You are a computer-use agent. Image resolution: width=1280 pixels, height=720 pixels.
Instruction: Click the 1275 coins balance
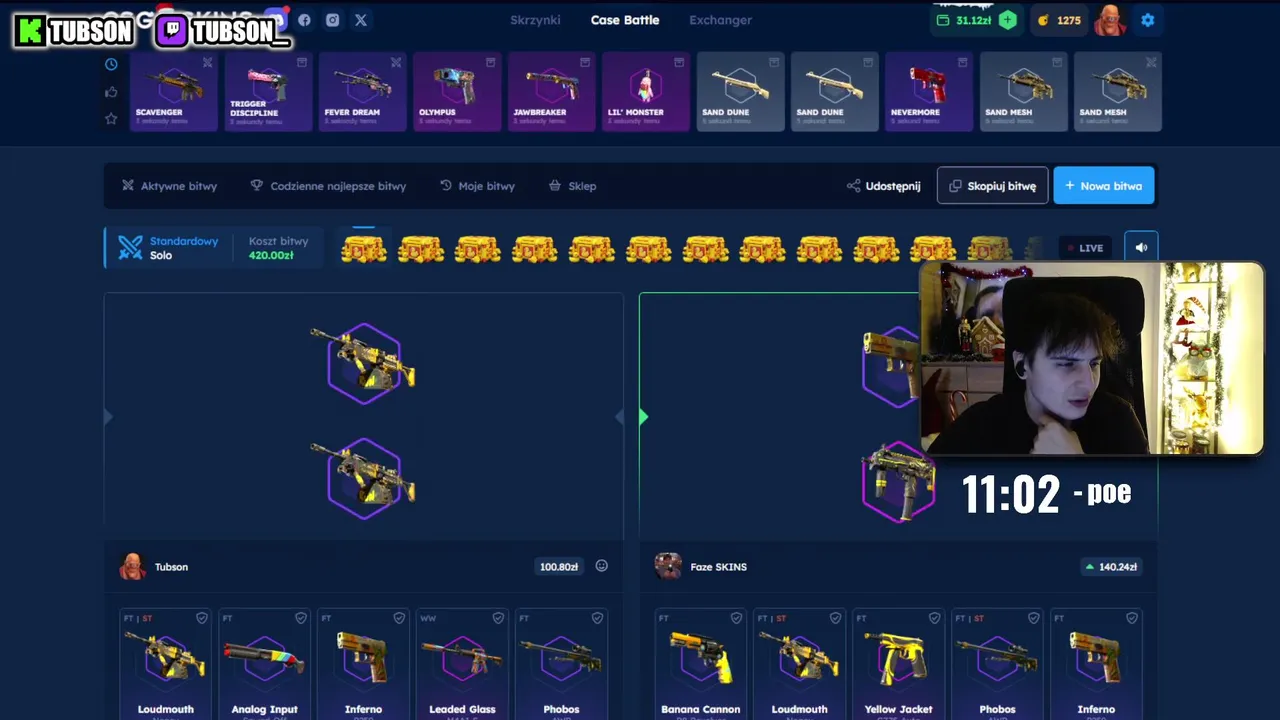tap(1060, 20)
